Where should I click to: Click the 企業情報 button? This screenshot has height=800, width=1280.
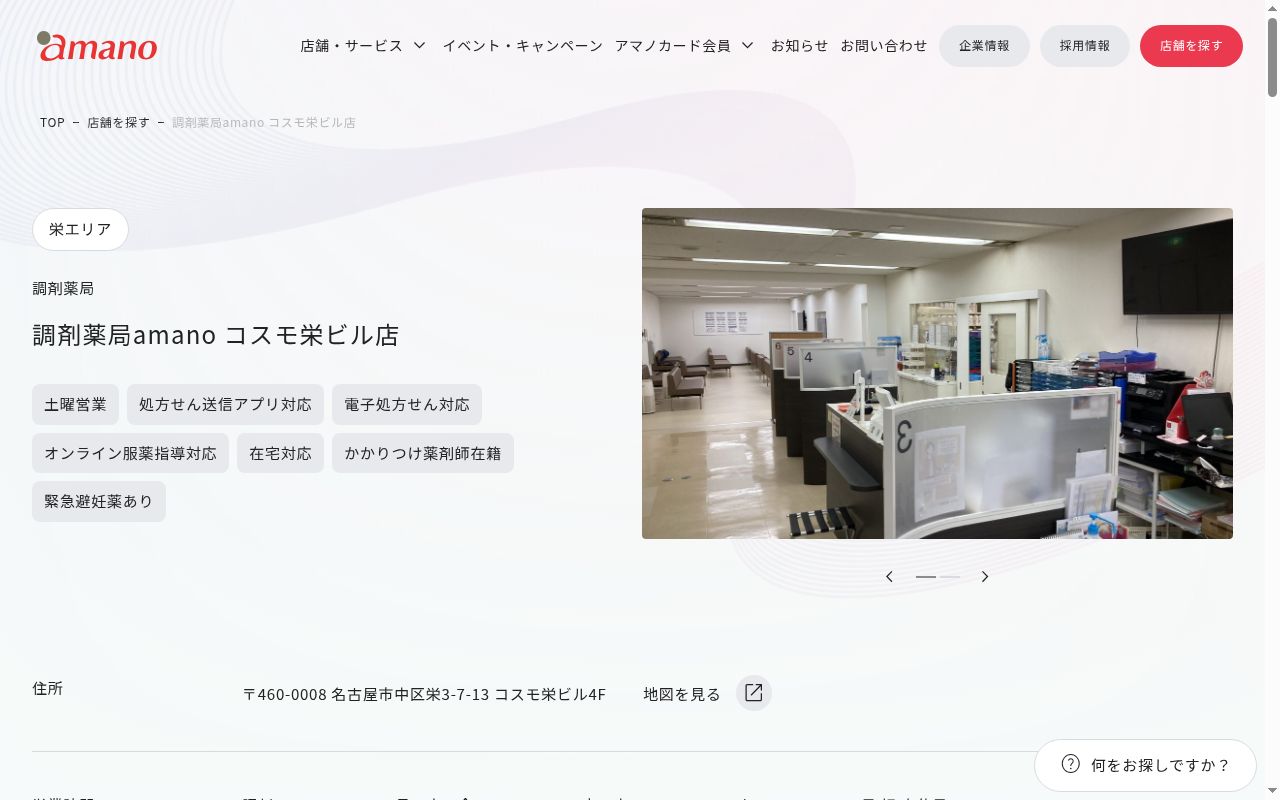point(984,46)
